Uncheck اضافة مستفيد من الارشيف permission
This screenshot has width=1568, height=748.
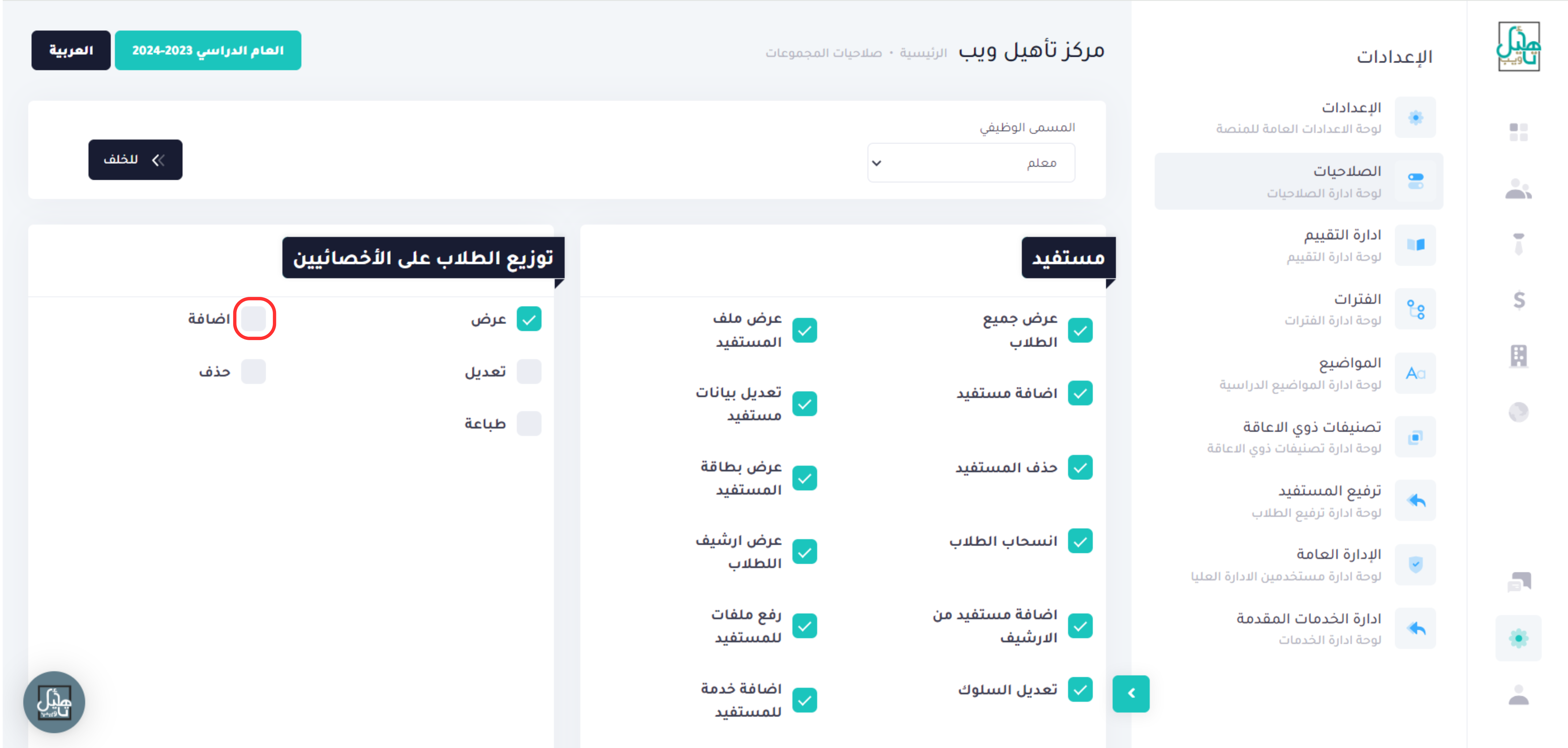click(1080, 626)
